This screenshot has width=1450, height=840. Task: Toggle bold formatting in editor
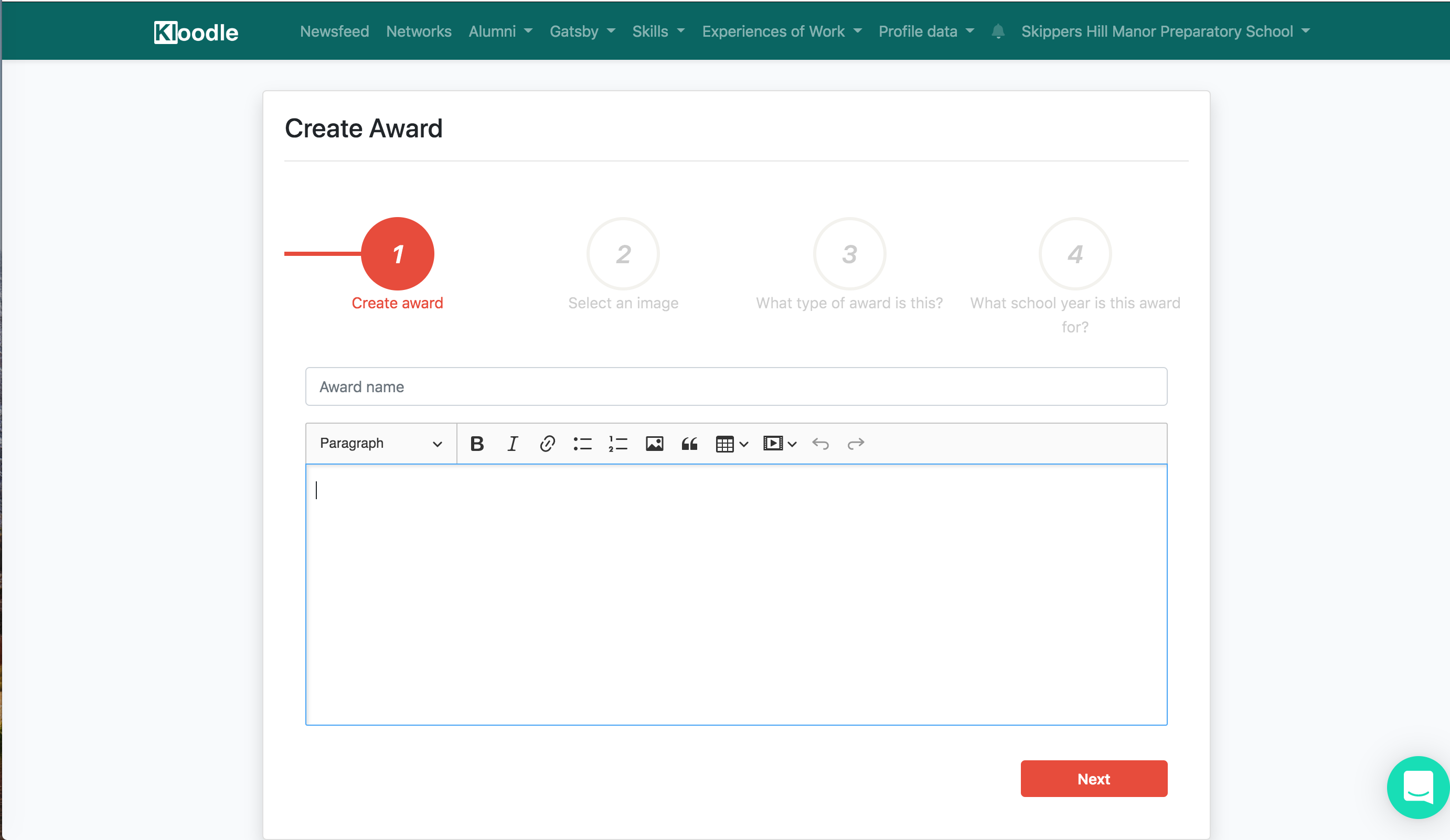coord(476,443)
